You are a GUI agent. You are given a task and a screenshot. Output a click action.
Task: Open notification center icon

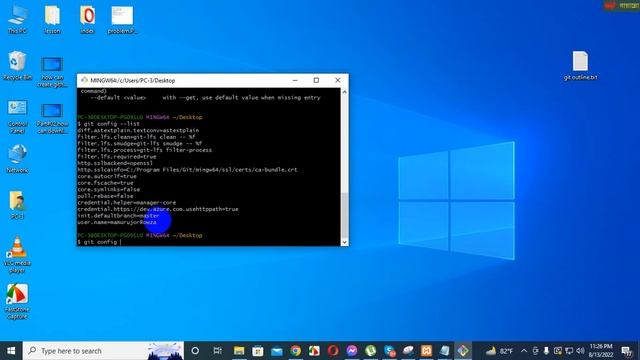[x=627, y=351]
